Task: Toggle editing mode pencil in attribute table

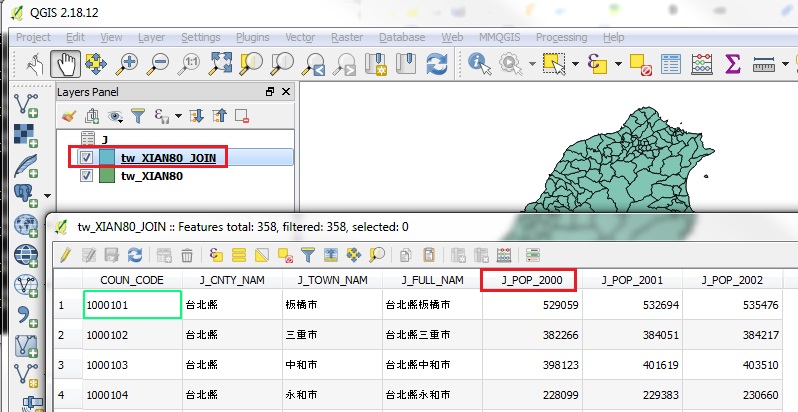Action: 65,255
